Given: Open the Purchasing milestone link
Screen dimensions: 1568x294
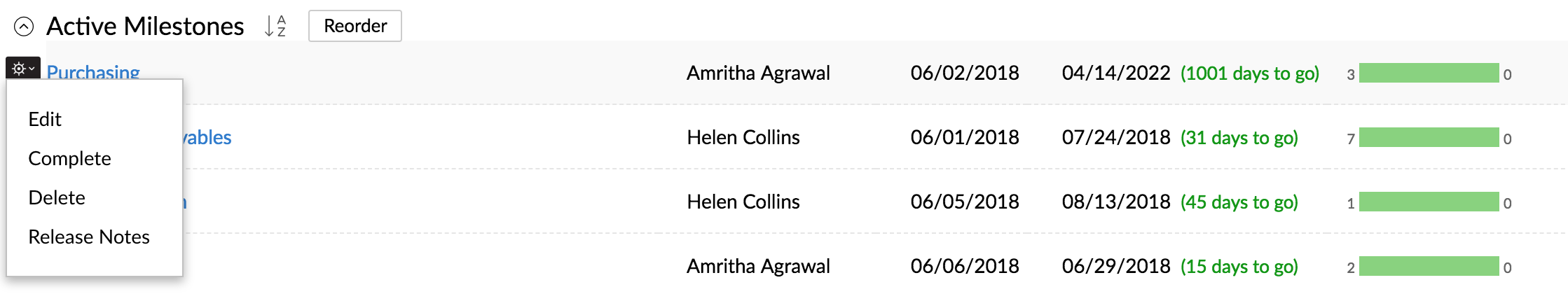Looking at the screenshot, I should click(93, 71).
